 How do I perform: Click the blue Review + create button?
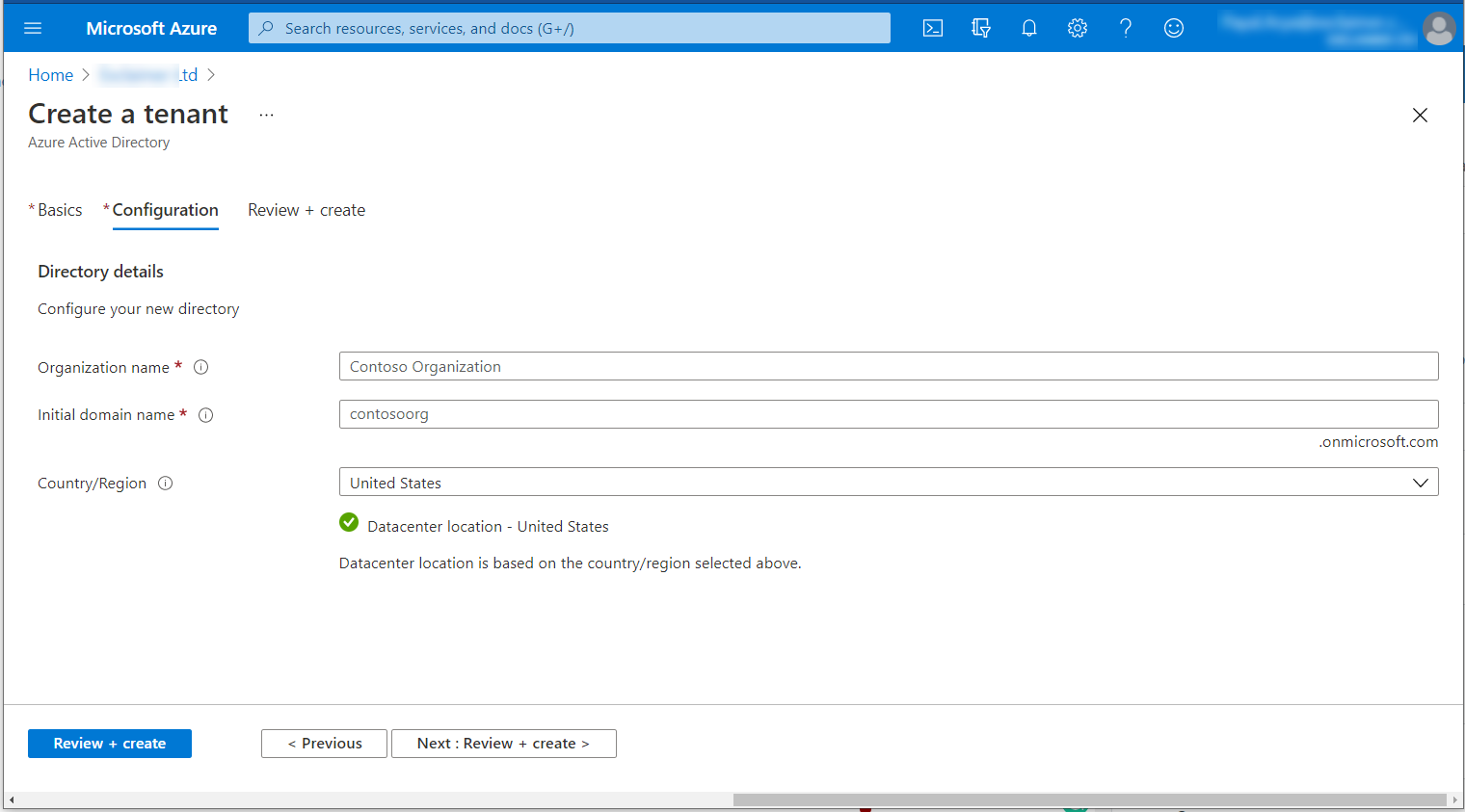(109, 744)
